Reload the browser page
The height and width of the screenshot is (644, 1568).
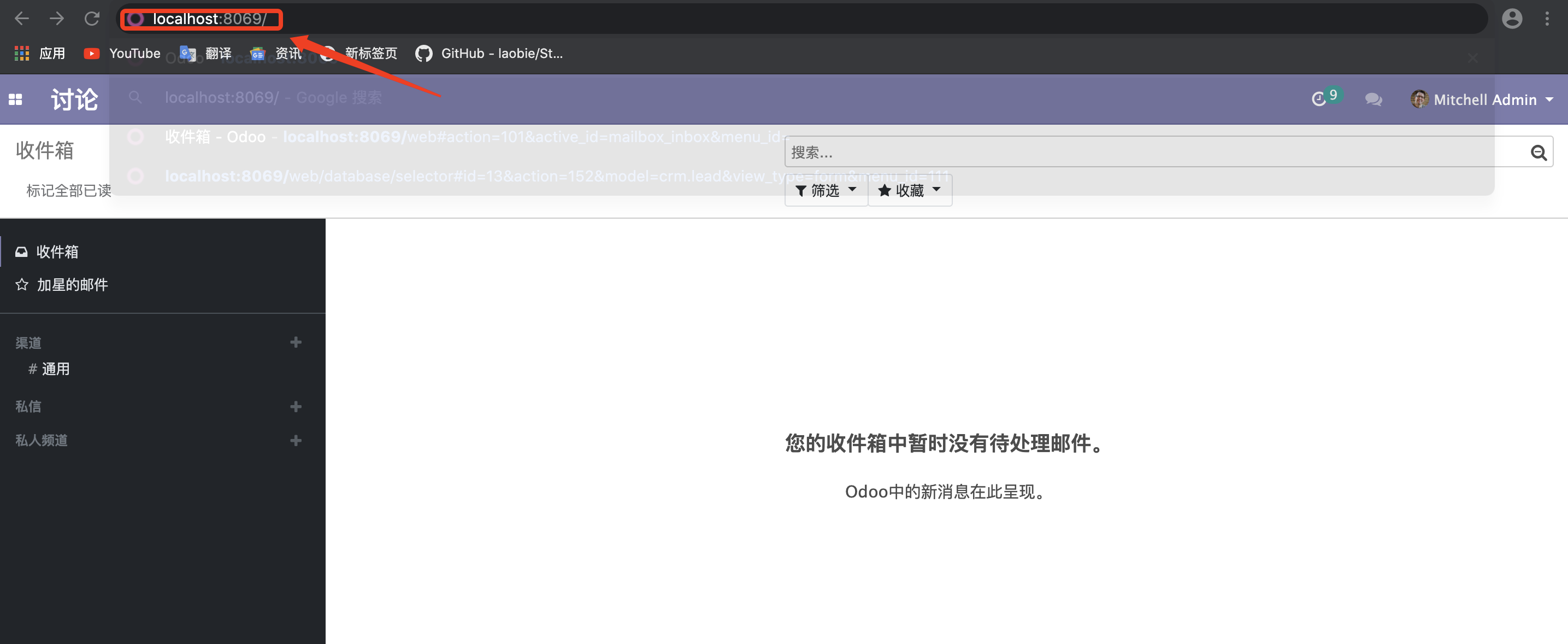(x=92, y=19)
